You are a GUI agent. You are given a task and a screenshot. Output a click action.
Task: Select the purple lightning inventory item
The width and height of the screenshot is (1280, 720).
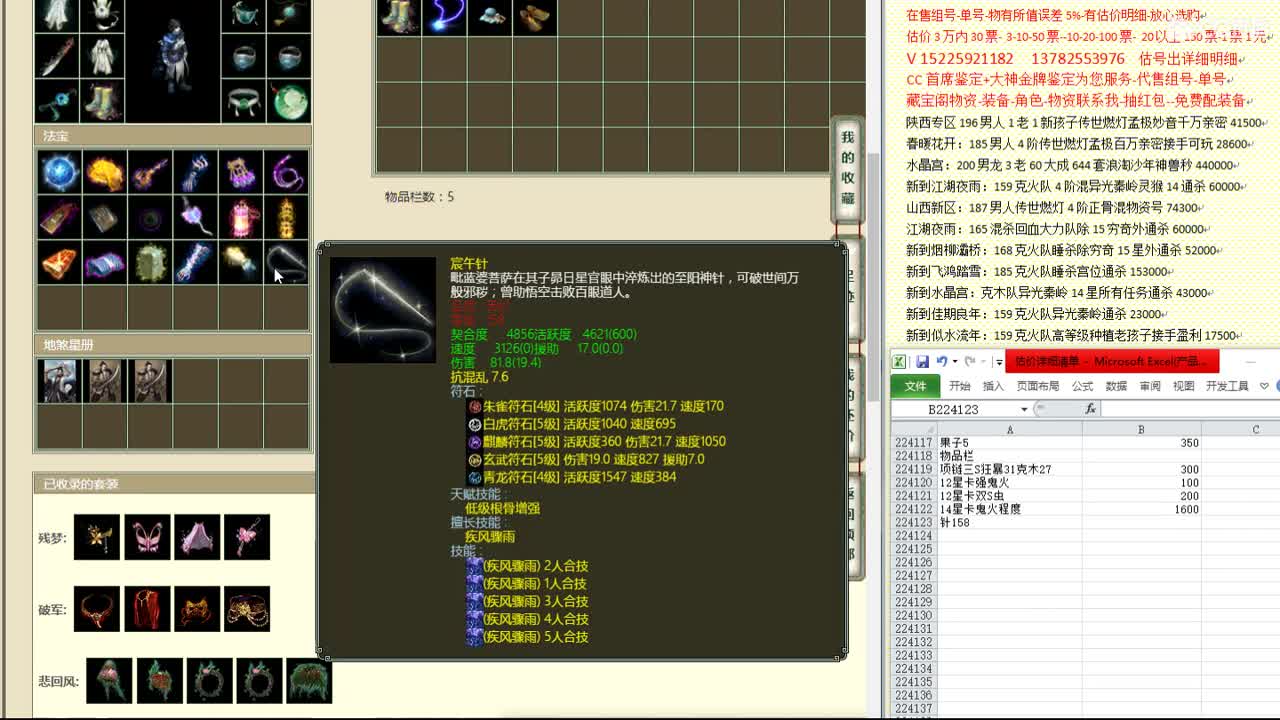click(x=444, y=17)
